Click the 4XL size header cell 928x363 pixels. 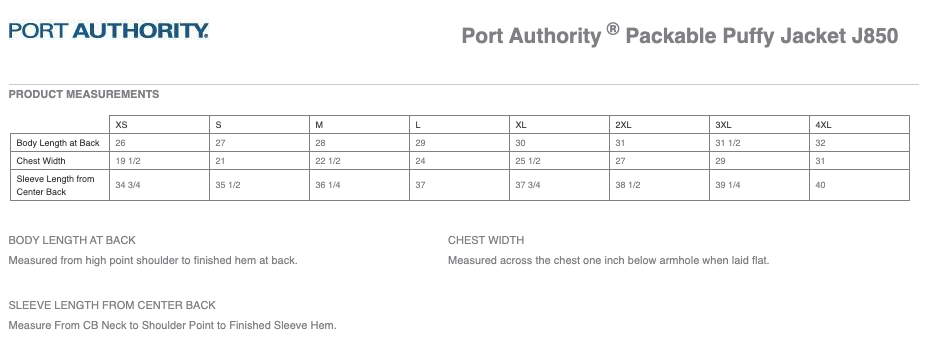[x=859, y=125]
